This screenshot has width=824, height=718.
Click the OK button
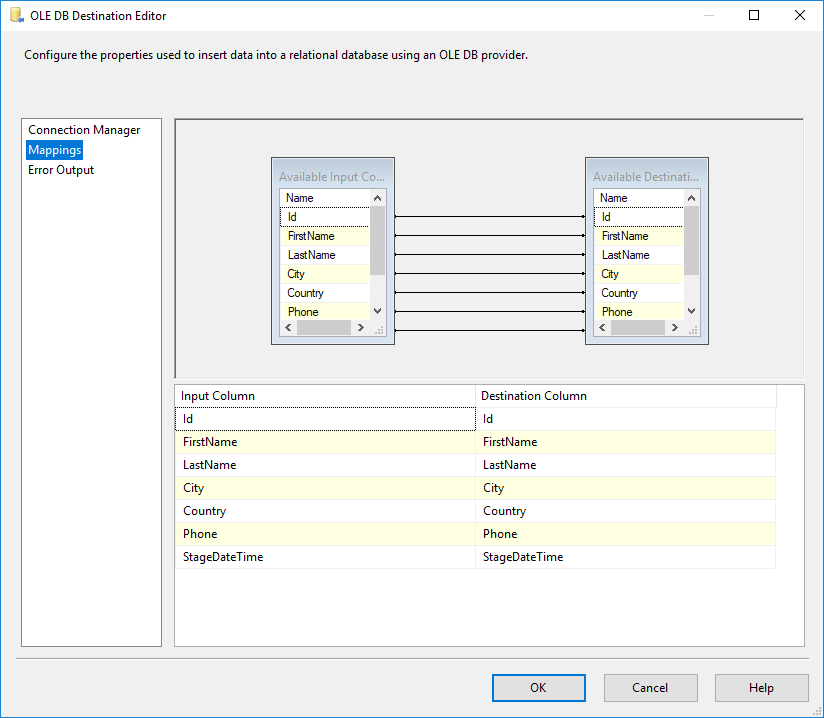coord(539,688)
